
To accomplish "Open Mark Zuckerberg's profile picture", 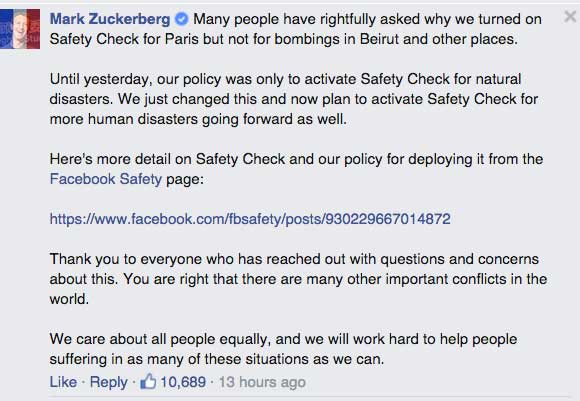I will point(20,29).
